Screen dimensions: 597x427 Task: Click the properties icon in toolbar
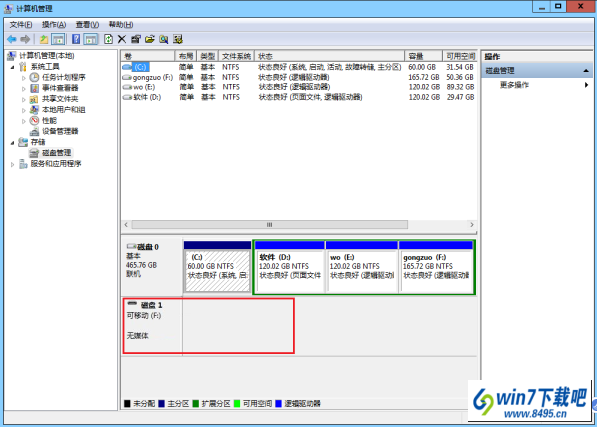tap(136, 39)
